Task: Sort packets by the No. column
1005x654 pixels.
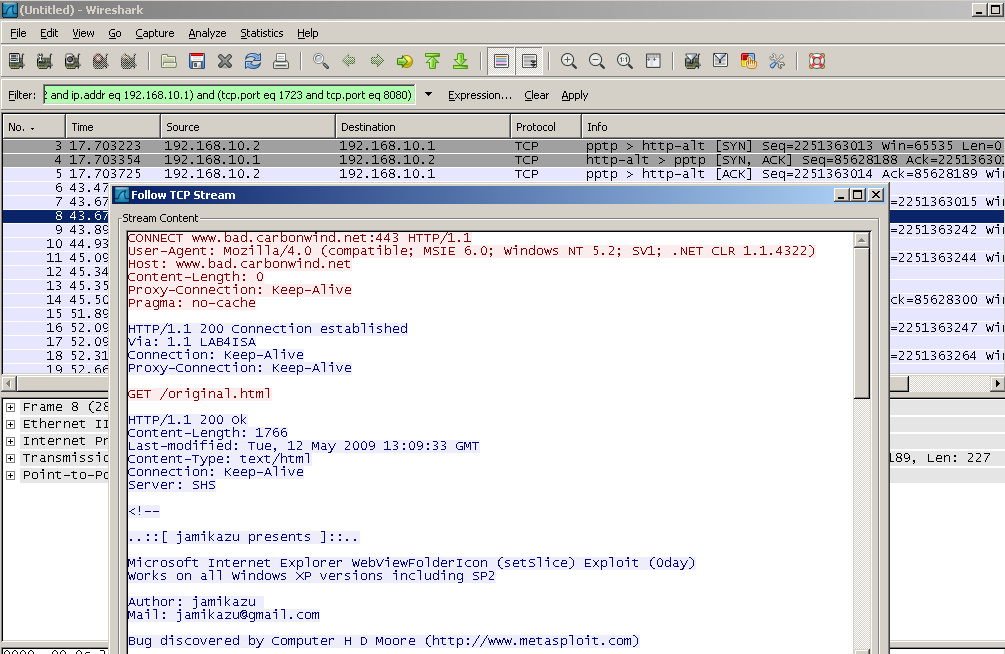Action: point(34,127)
